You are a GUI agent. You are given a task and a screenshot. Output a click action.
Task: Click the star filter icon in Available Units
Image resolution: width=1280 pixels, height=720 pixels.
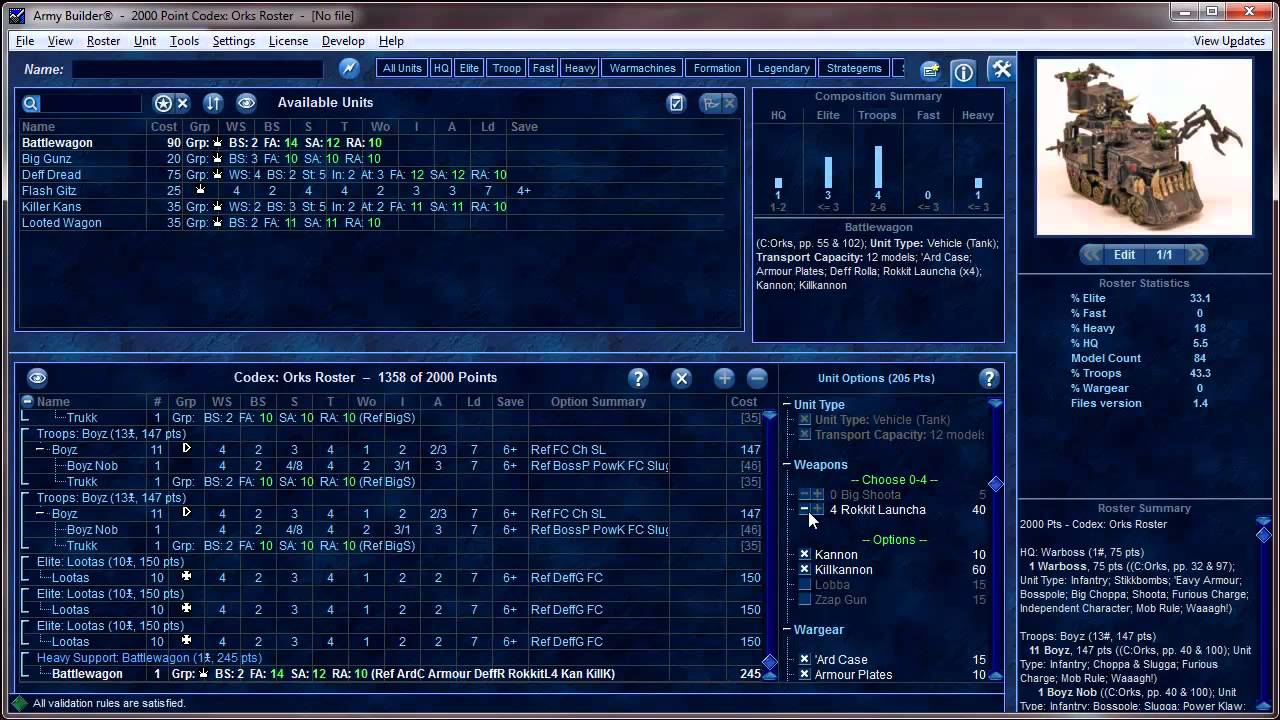click(163, 103)
